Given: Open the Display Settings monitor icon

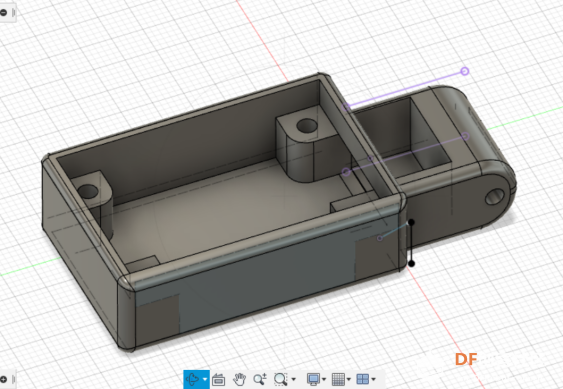Looking at the screenshot, I should tap(313, 379).
